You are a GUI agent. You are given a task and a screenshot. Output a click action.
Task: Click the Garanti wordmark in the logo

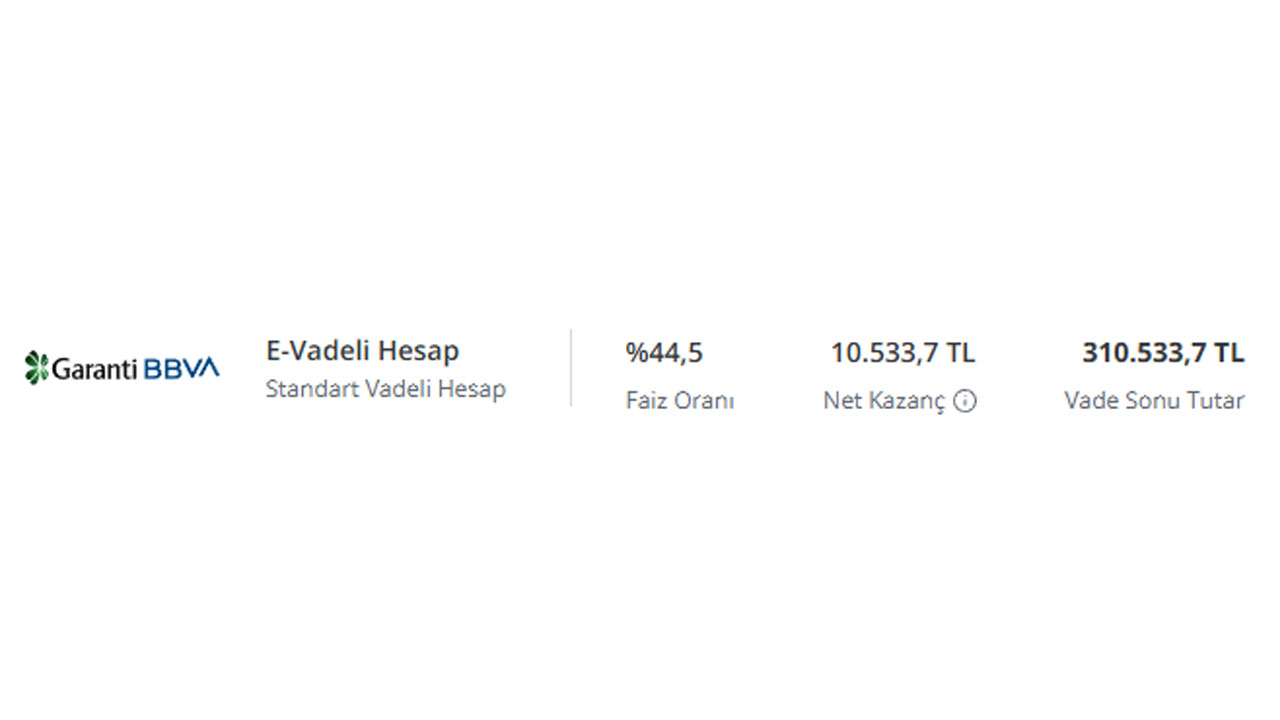click(94, 369)
